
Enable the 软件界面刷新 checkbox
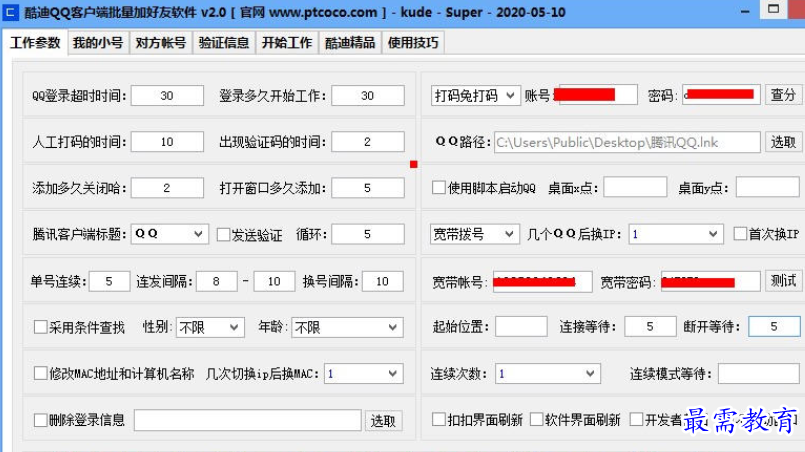(x=536, y=419)
